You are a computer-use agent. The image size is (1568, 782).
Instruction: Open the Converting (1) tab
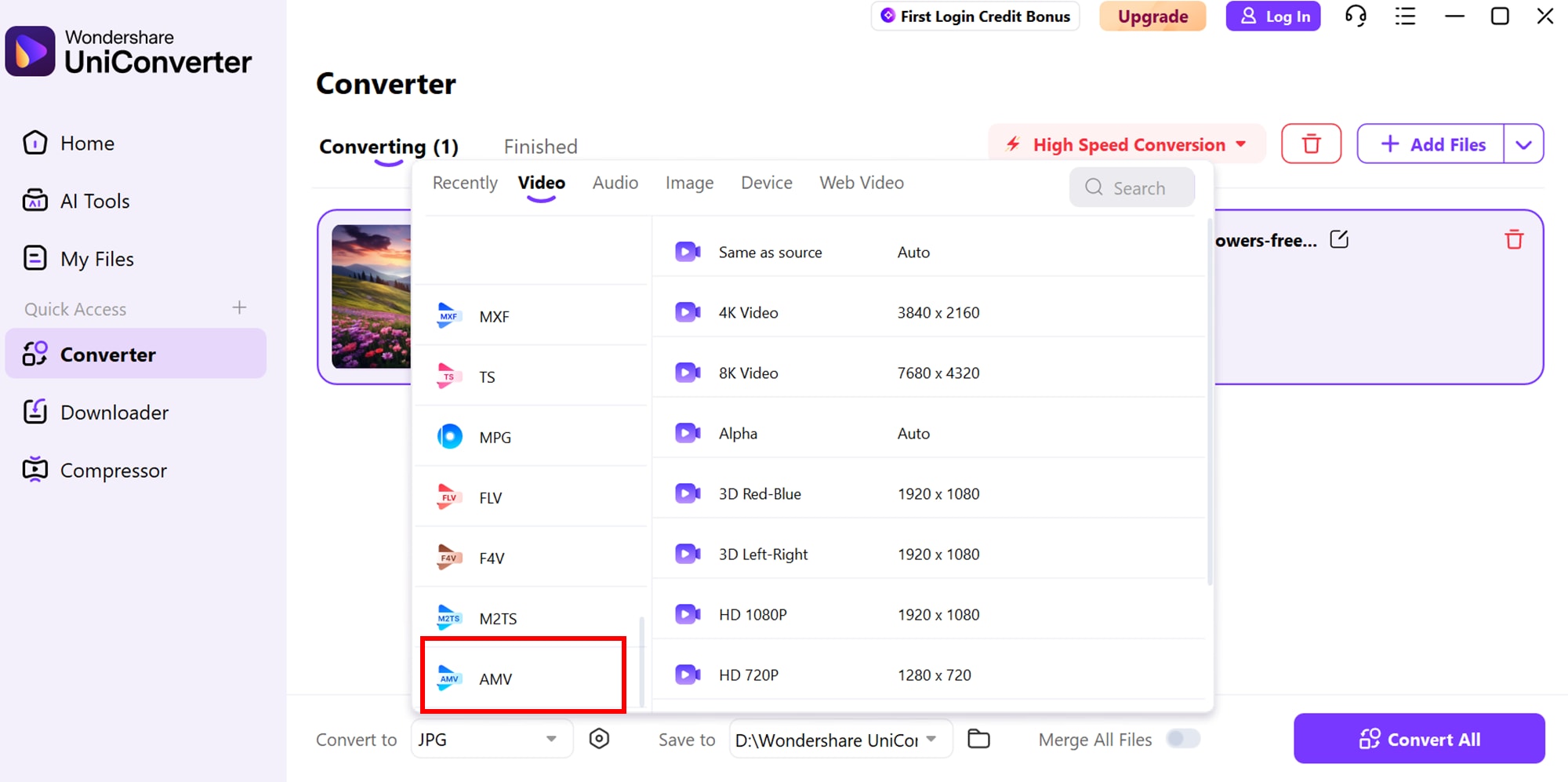[388, 147]
